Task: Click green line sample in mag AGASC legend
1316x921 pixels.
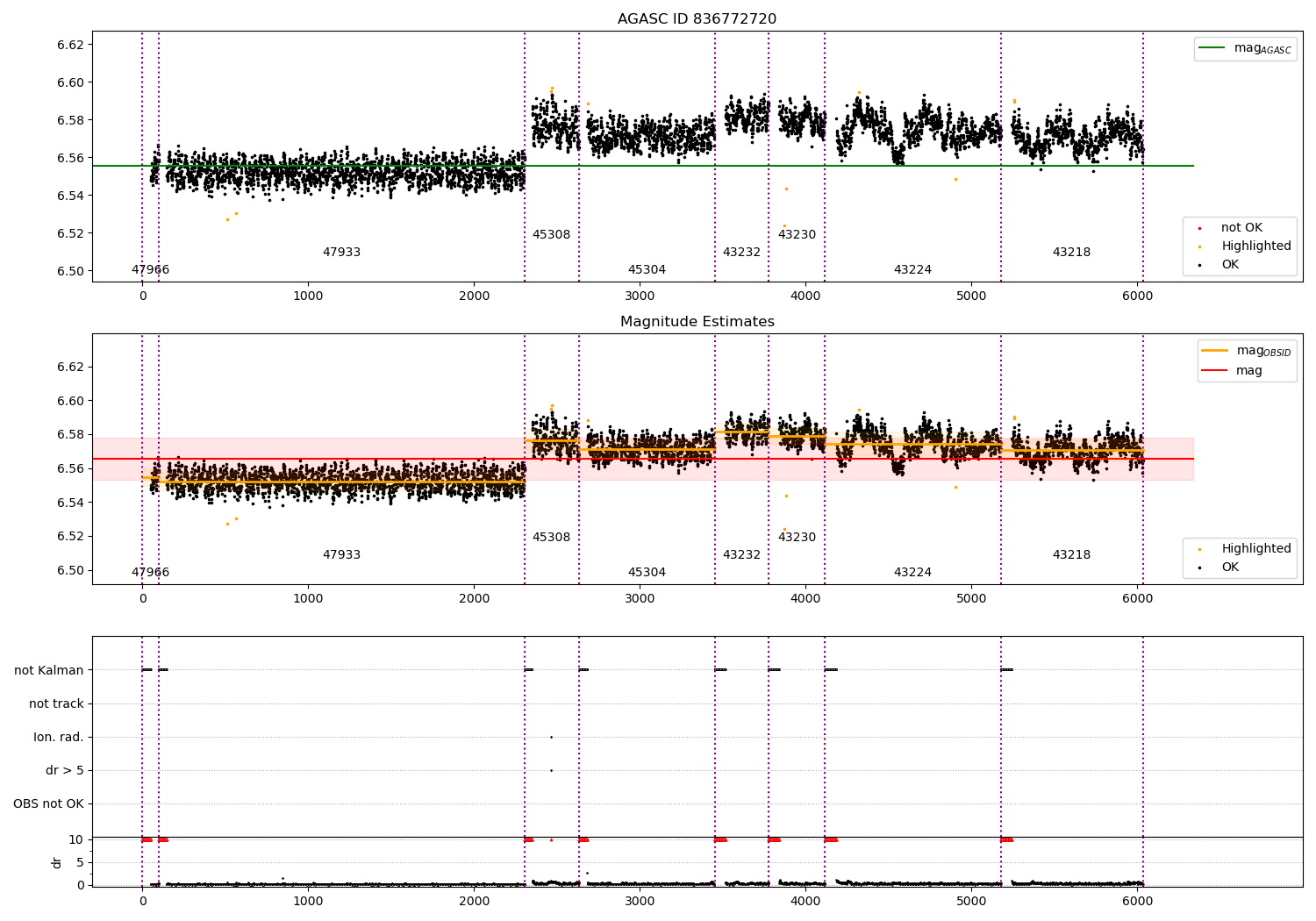Action: pos(1212,48)
